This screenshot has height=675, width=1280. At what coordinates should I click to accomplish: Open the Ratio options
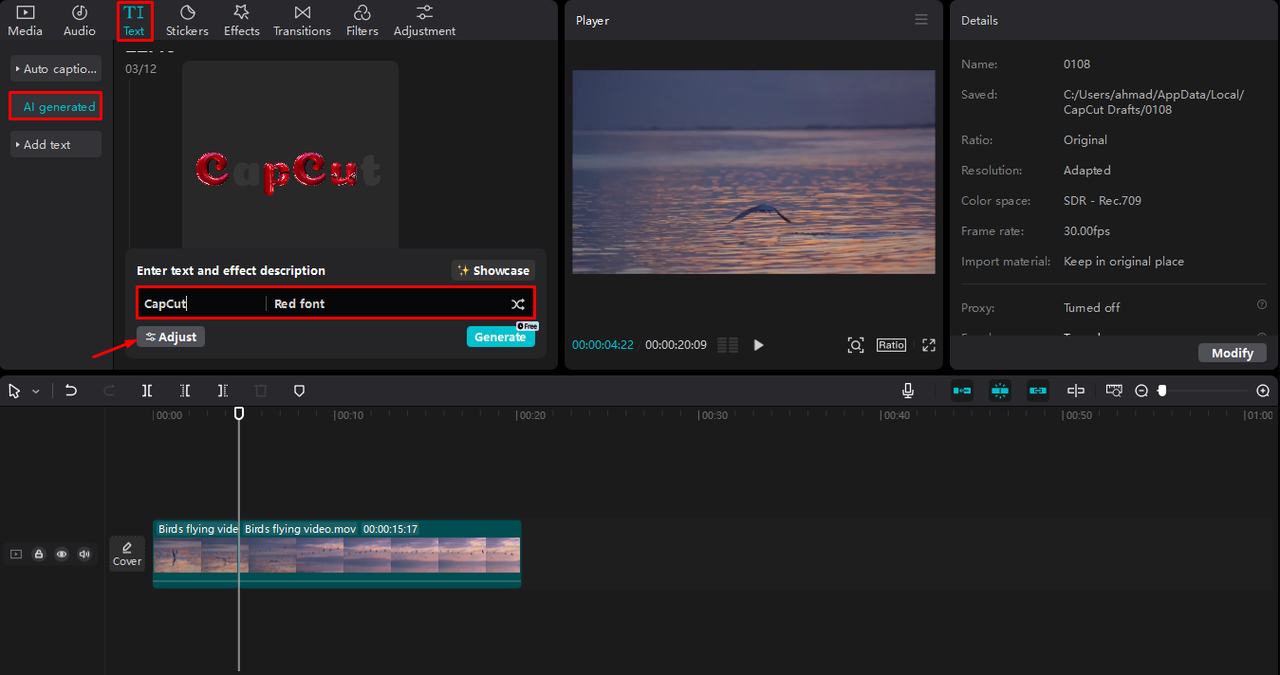point(891,345)
